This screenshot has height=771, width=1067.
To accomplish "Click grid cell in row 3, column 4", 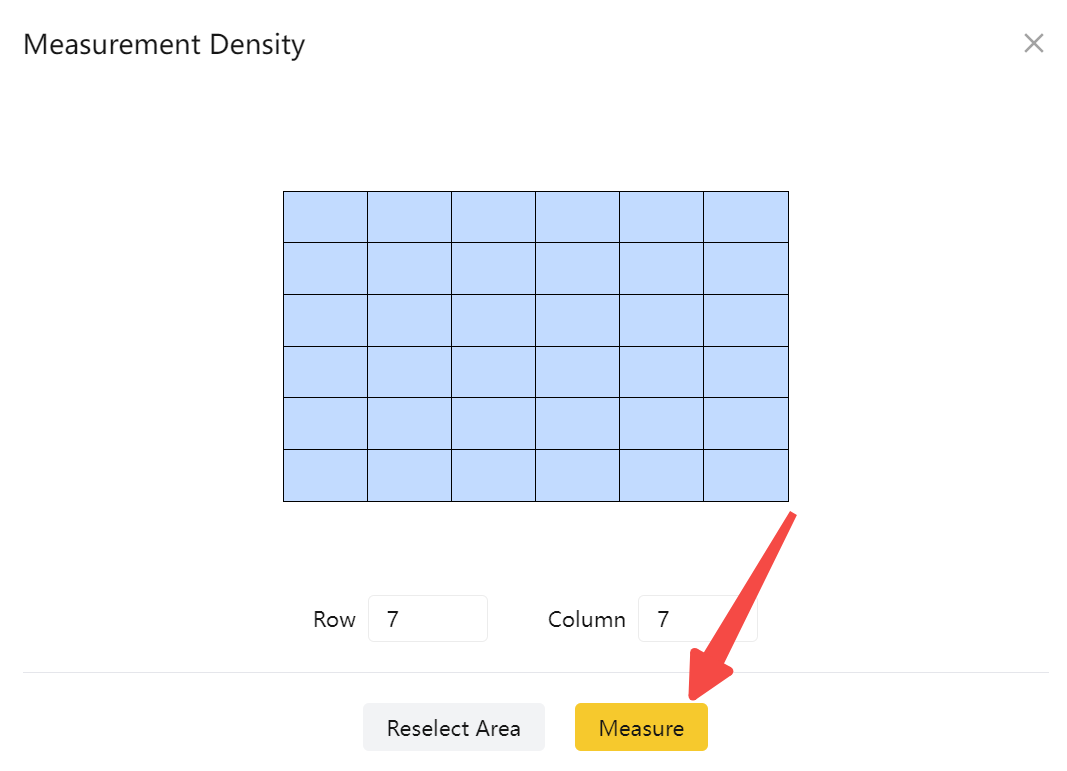I will [578, 320].
